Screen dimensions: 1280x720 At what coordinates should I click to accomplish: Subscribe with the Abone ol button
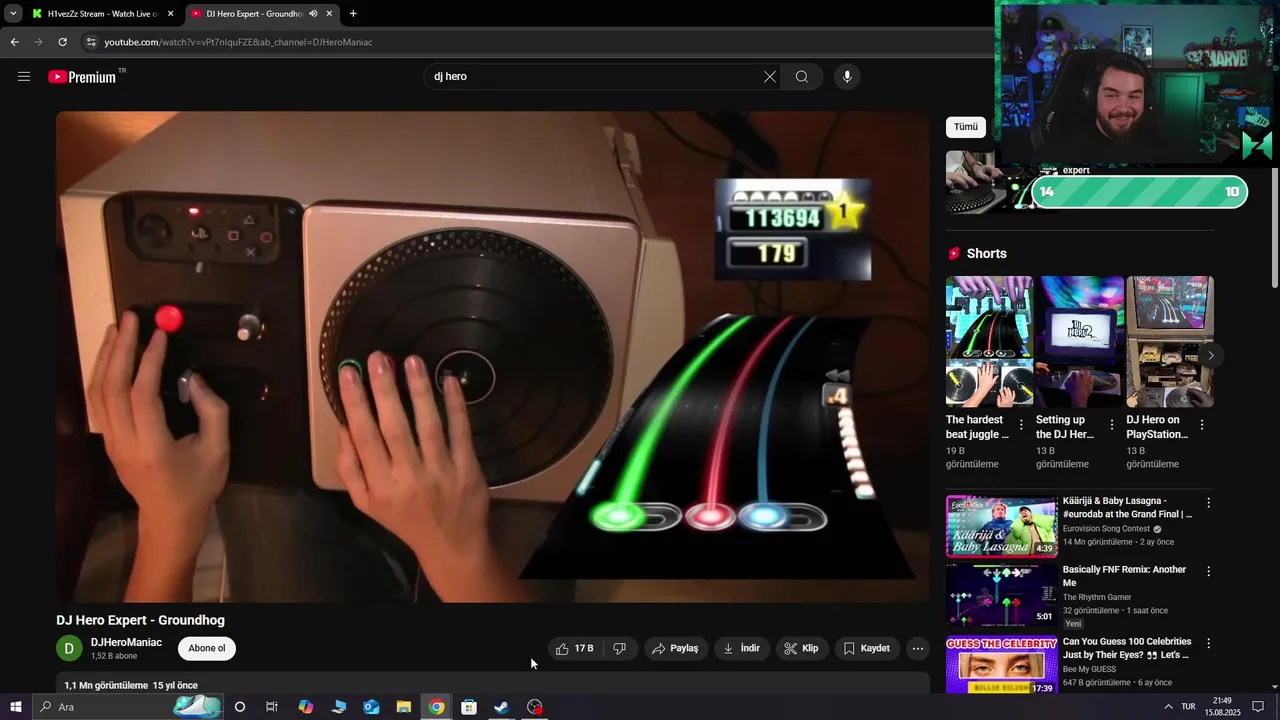click(207, 648)
